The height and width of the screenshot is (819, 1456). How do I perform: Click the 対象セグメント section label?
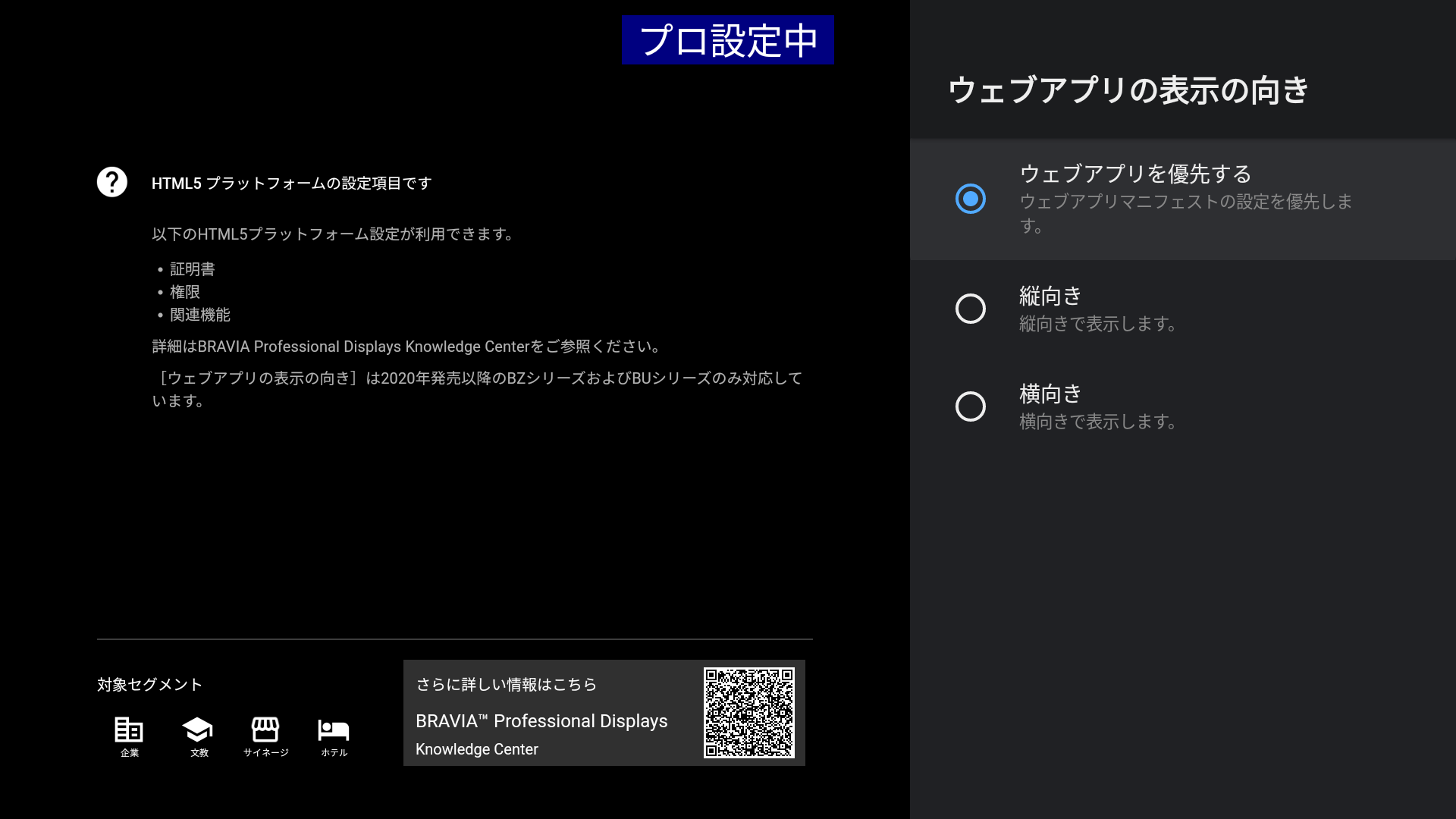[150, 685]
